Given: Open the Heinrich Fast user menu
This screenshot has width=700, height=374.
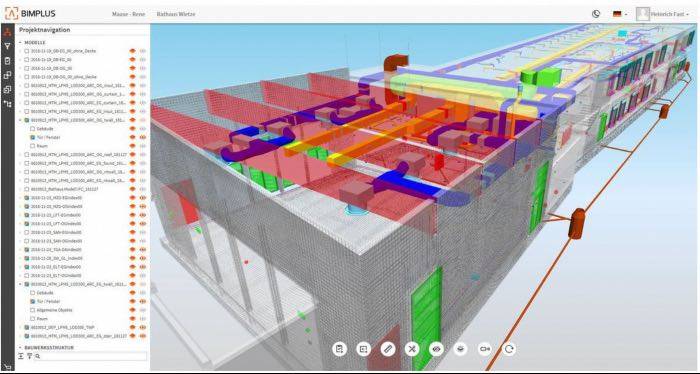Looking at the screenshot, I should tap(670, 14).
